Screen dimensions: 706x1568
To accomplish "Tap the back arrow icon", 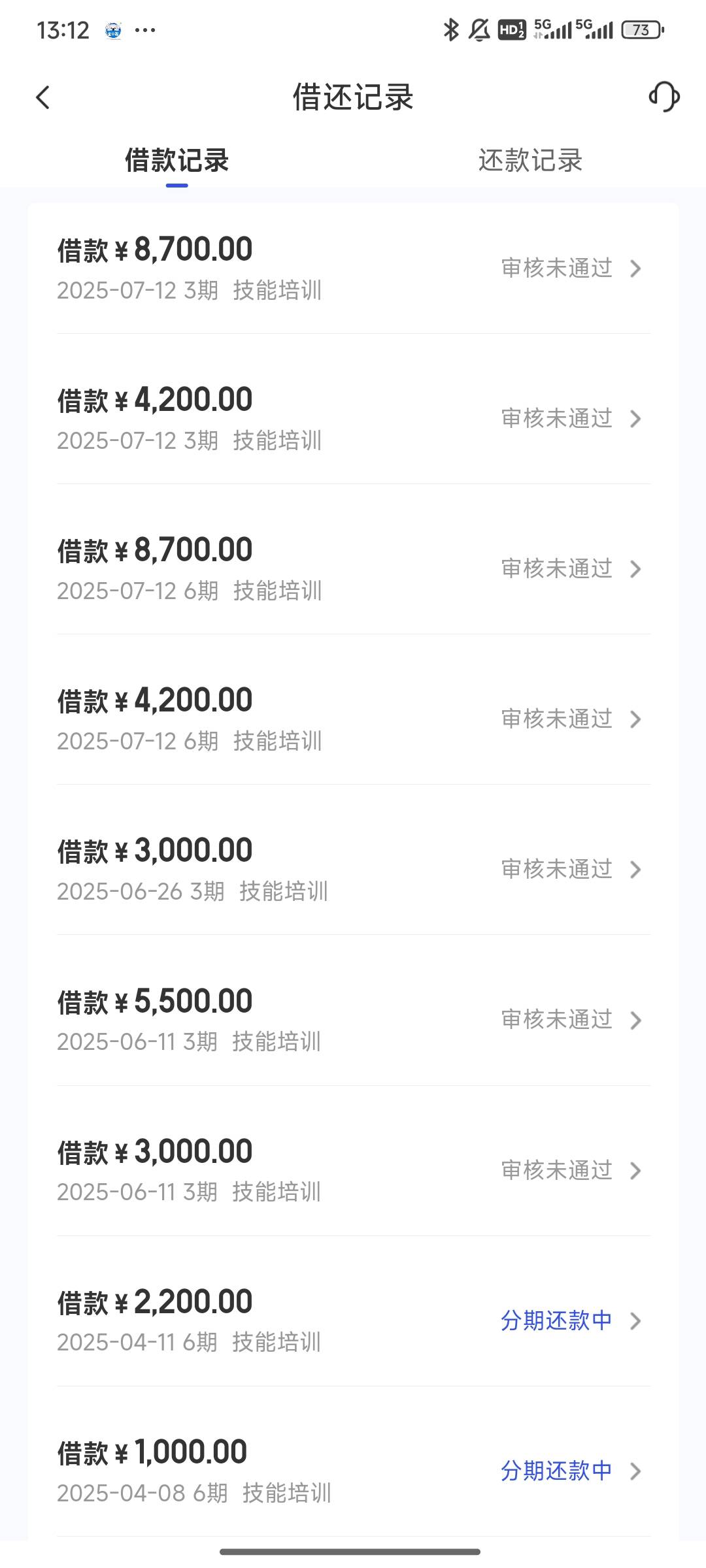I will (x=42, y=97).
